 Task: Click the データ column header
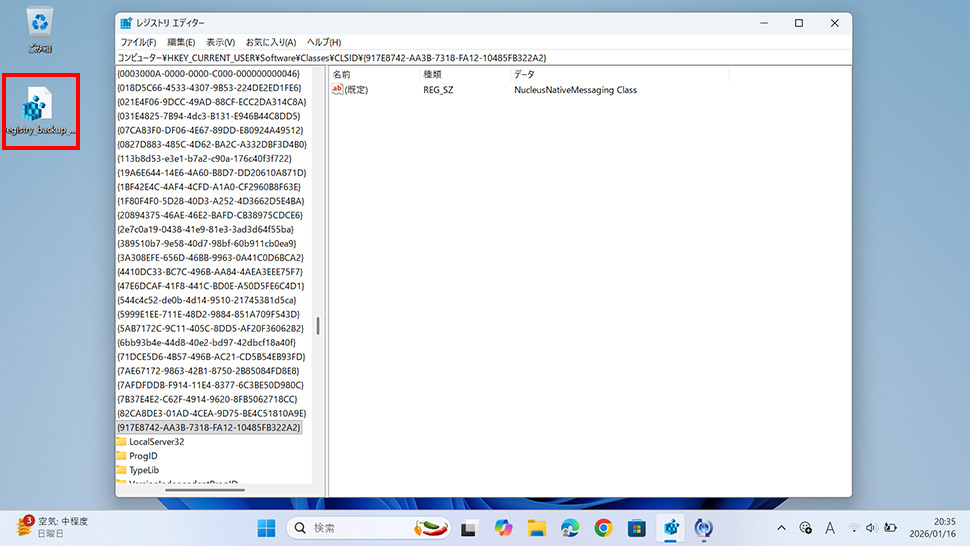[x=524, y=75]
